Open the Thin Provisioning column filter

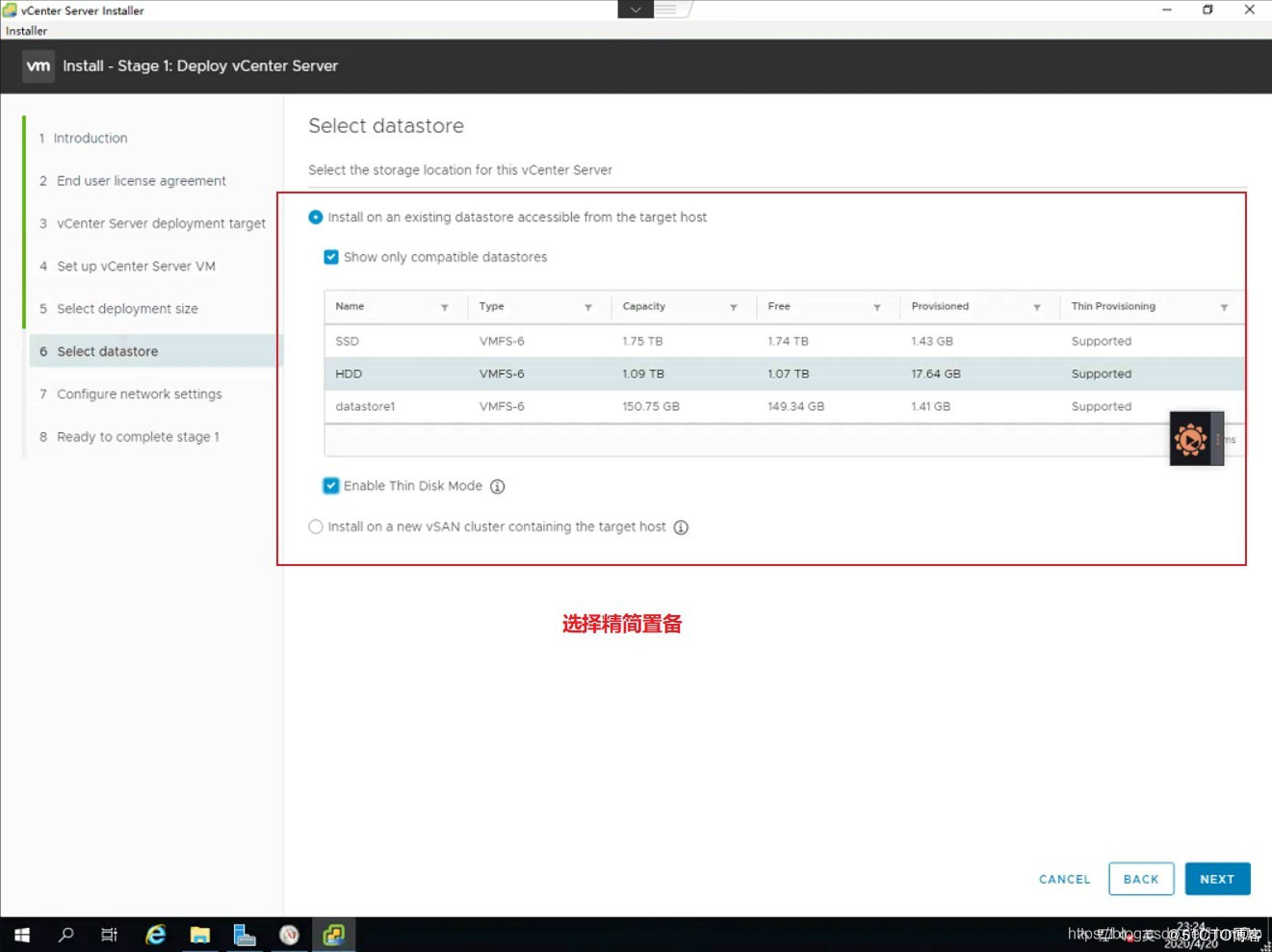[x=1224, y=308]
